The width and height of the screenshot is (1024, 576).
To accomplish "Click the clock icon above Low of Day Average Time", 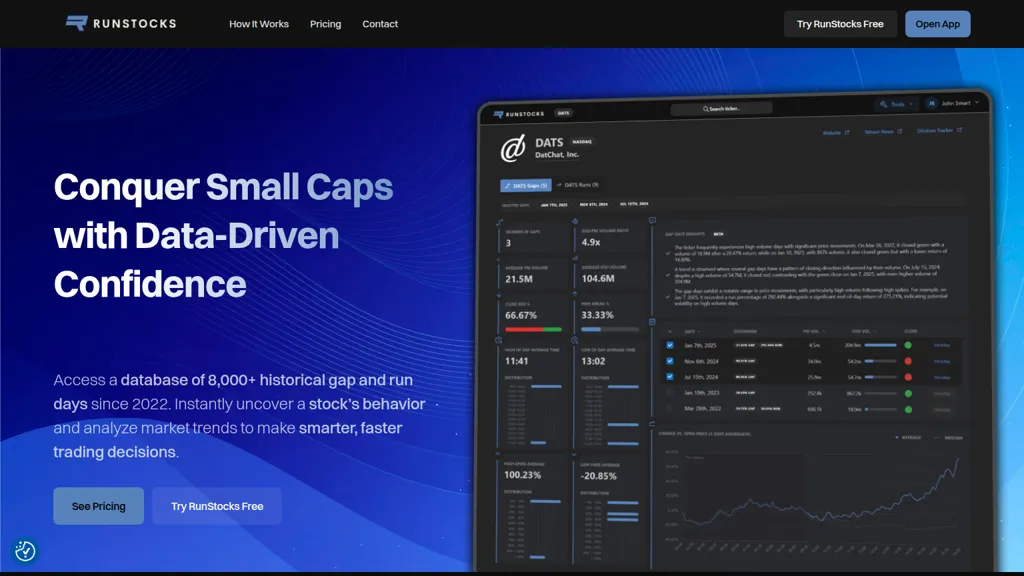I will [575, 340].
